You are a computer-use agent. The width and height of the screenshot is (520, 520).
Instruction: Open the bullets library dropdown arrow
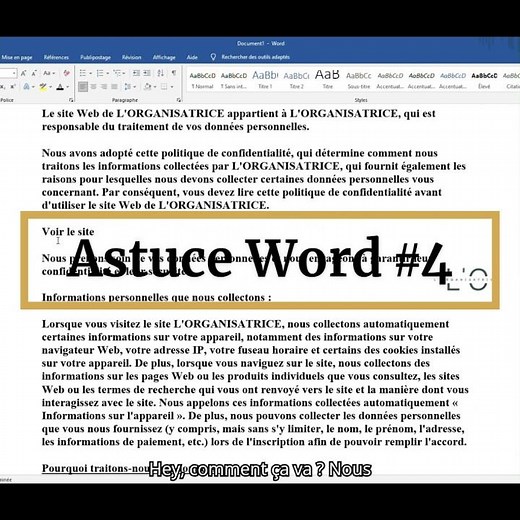click(x=90, y=73)
